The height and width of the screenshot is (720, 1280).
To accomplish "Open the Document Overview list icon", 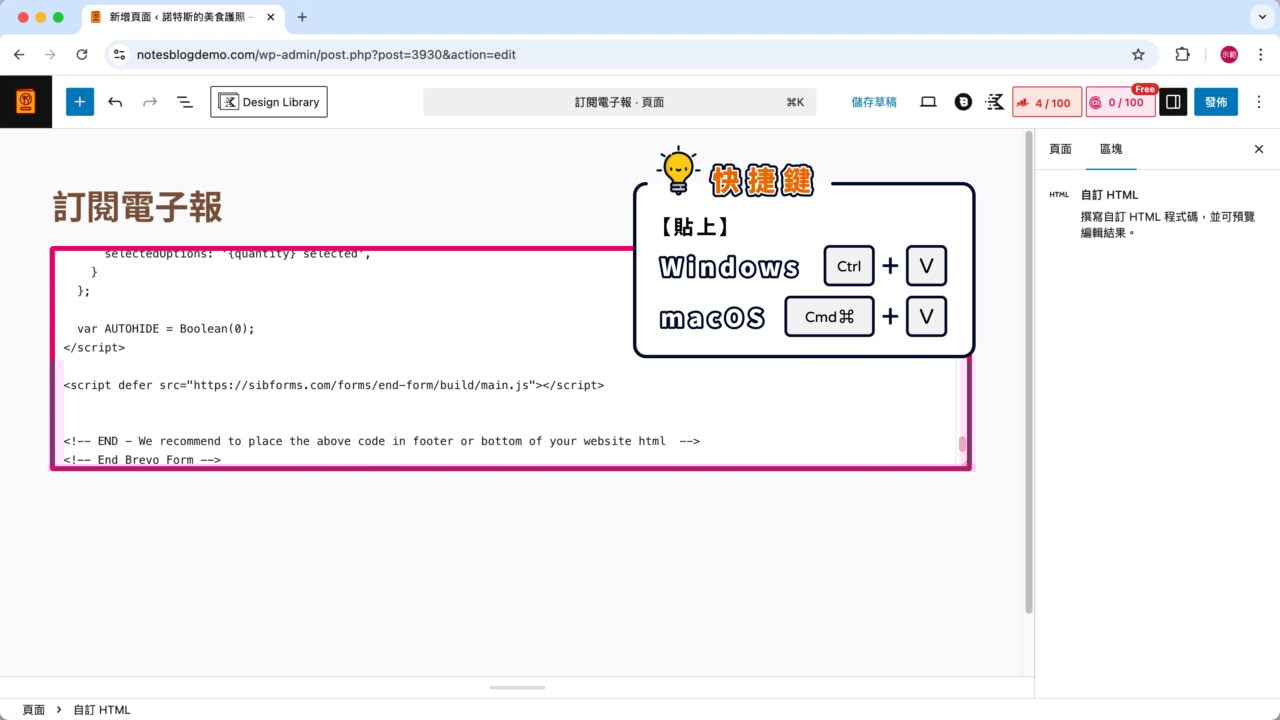I will pyautogui.click(x=184, y=101).
